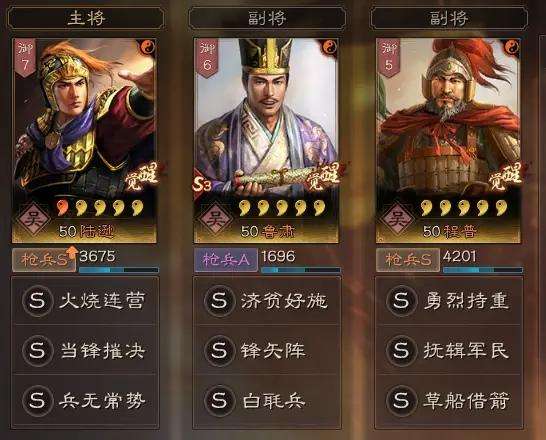Select the 枪兵A troop type under 鲁肃
Screen dimensions: 546x440
226,260
